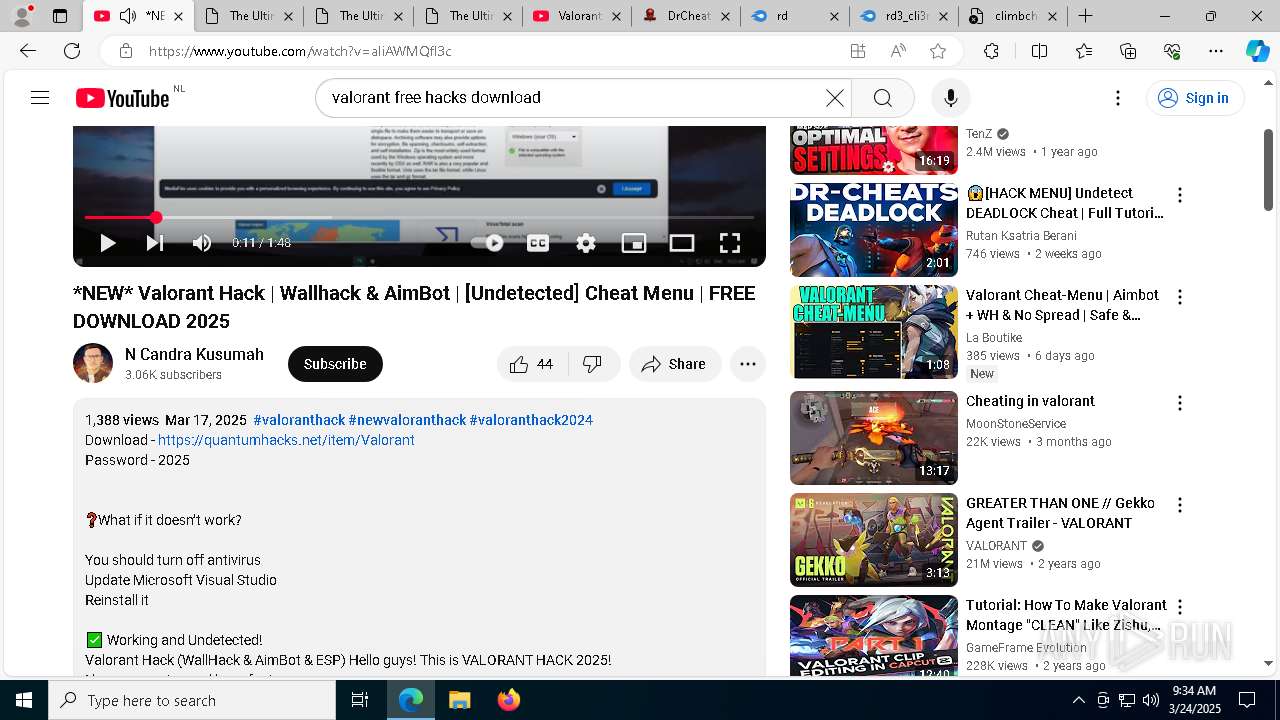Like the video thumbs up
Viewport: 1280px width, 720px height.
point(531,364)
